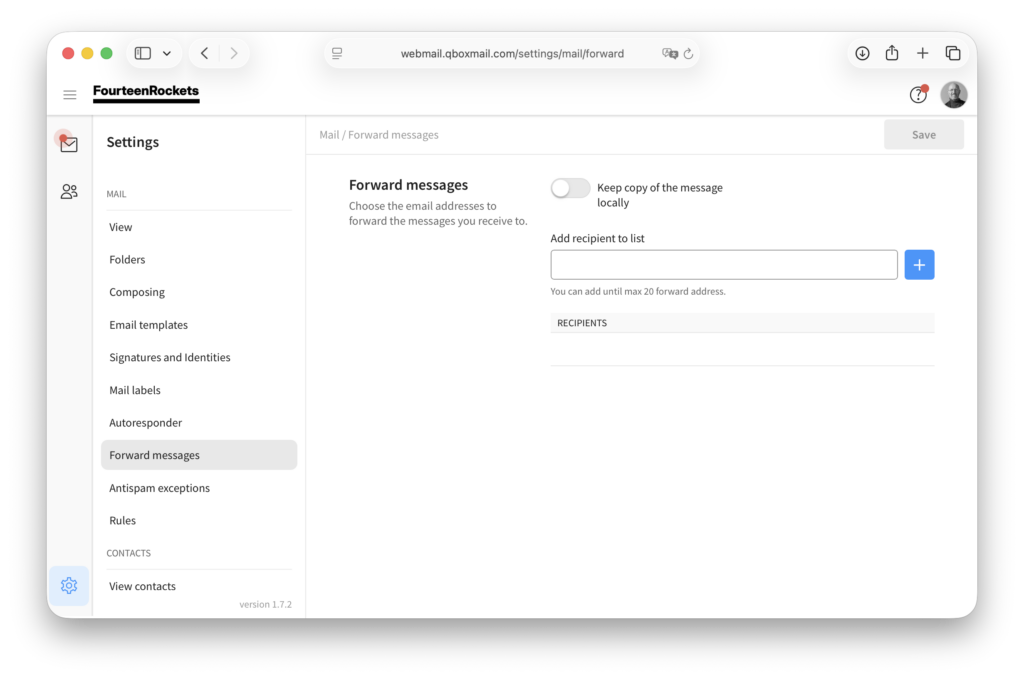This screenshot has height=680, width=1024.
Task: Show the tab overview icon
Action: pos(953,54)
